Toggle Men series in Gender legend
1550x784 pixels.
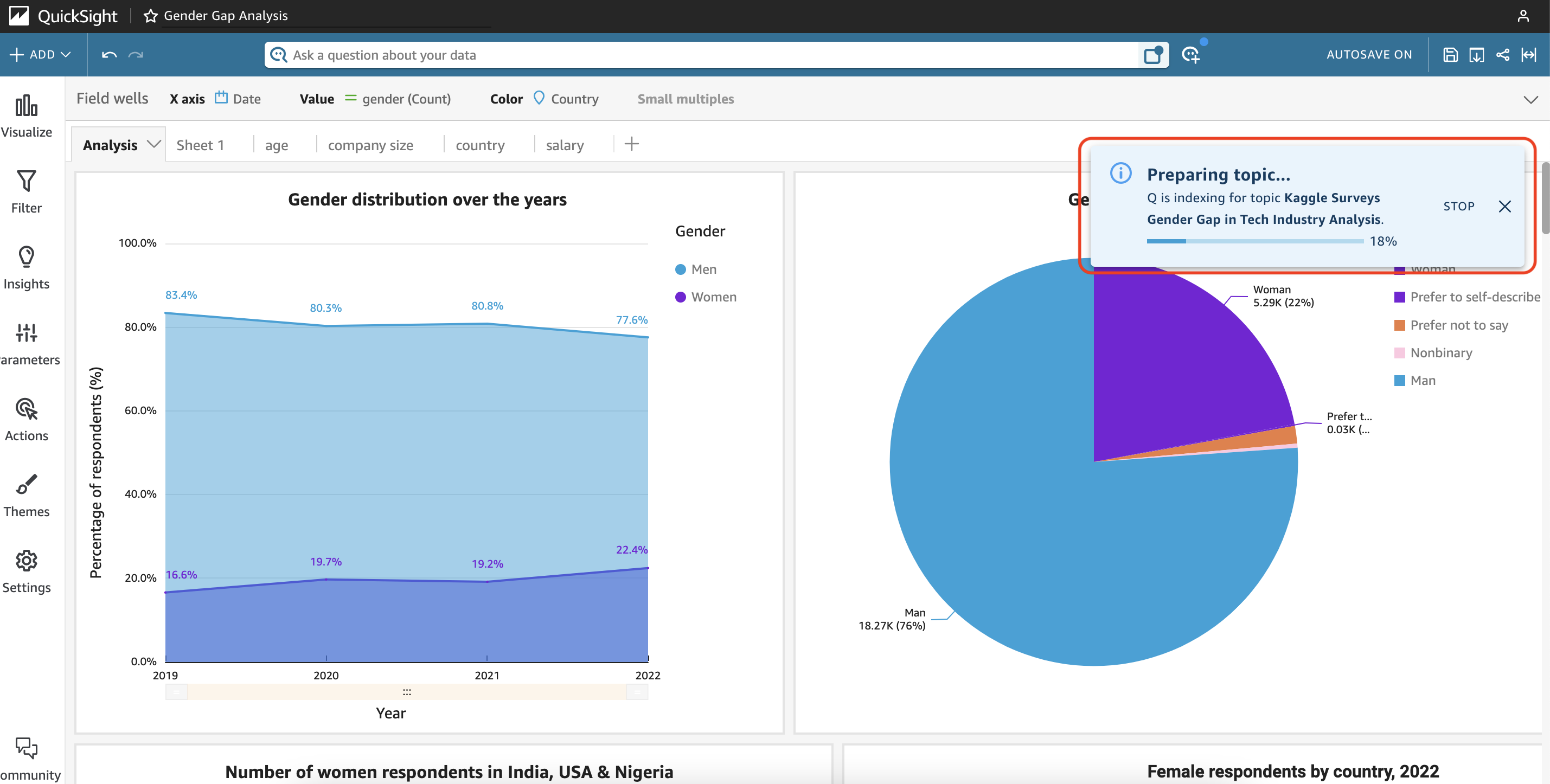tap(696, 269)
